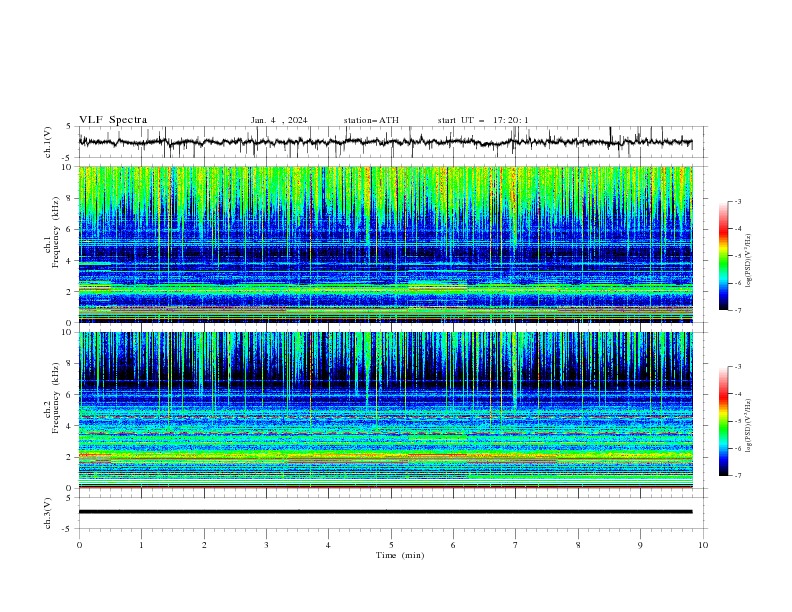The height and width of the screenshot is (612, 792).
Task: Click time axis tick label "9"
Action: pyautogui.click(x=640, y=545)
